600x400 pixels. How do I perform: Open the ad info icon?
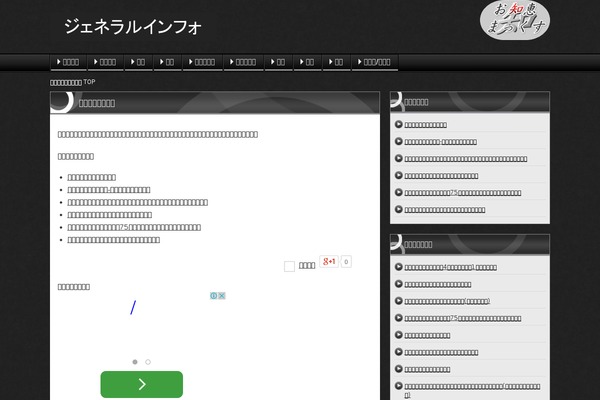coord(214,296)
